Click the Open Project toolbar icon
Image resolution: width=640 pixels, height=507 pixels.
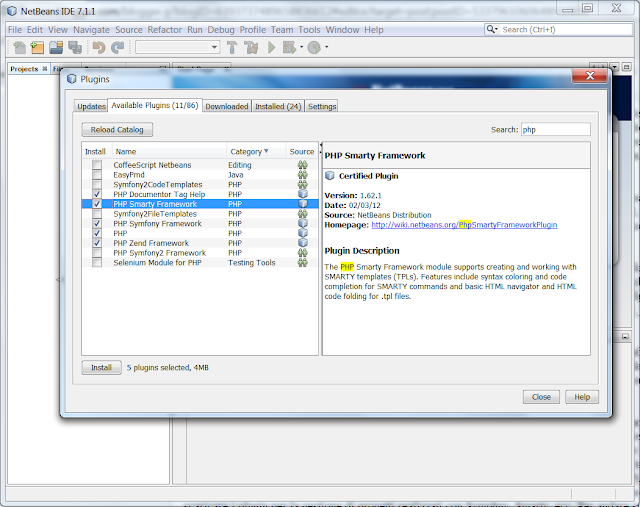56,48
